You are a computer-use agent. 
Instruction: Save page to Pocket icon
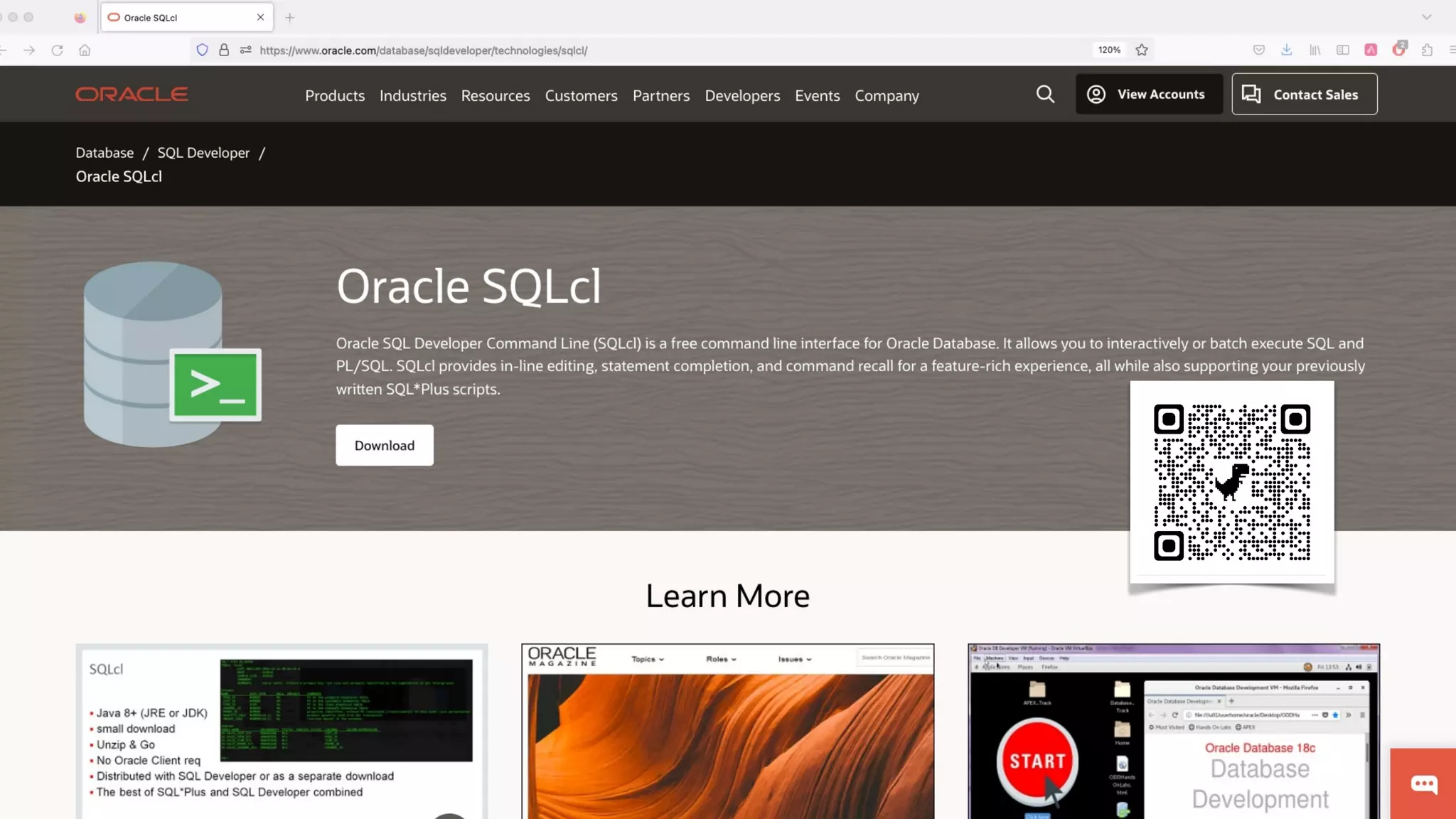click(1258, 50)
